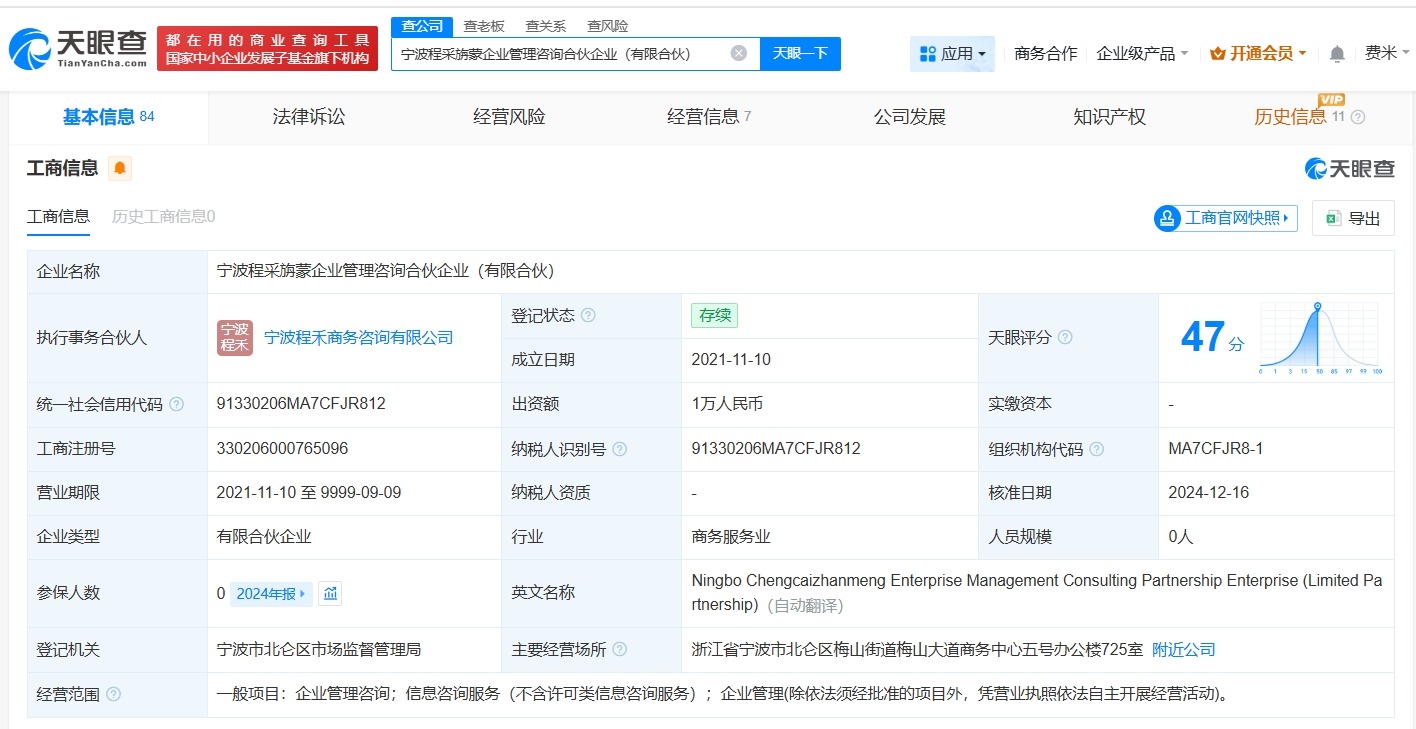Click the question mark beside 统一社会信用代码
Viewport: 1416px width, 729px height.
(x=175, y=404)
